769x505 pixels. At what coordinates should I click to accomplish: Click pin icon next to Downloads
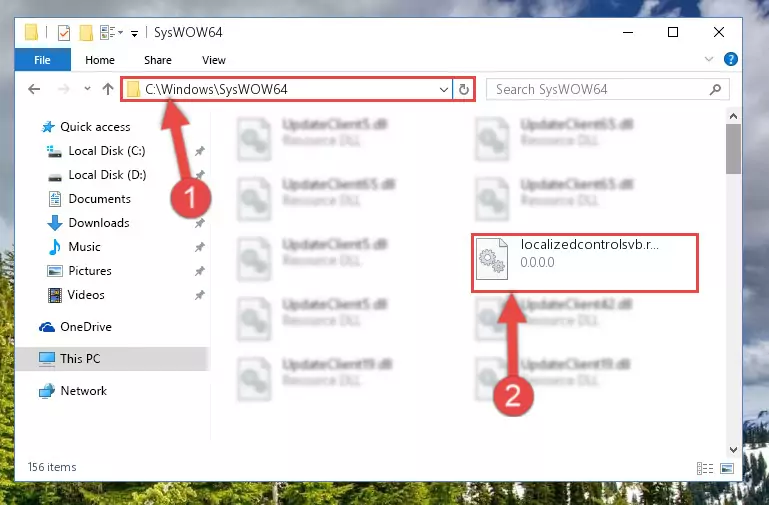(200, 223)
